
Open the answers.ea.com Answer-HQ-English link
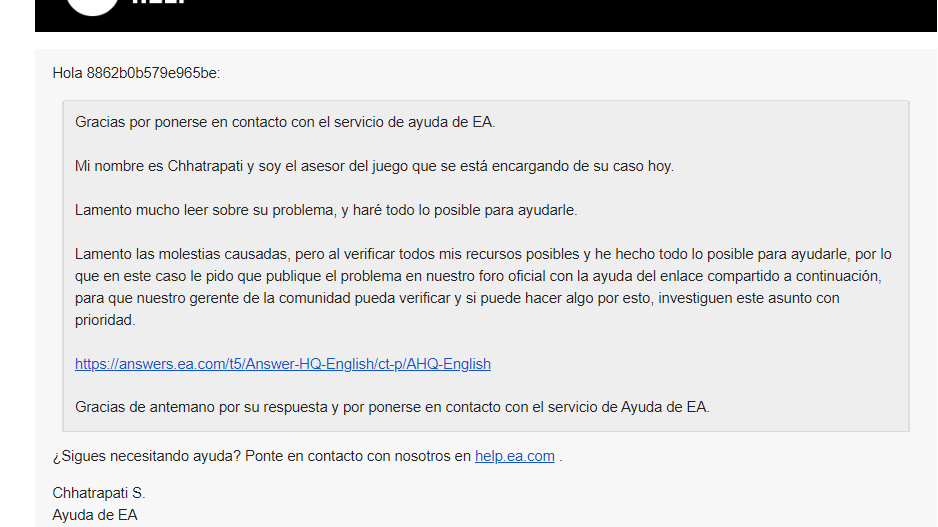[x=282, y=364]
